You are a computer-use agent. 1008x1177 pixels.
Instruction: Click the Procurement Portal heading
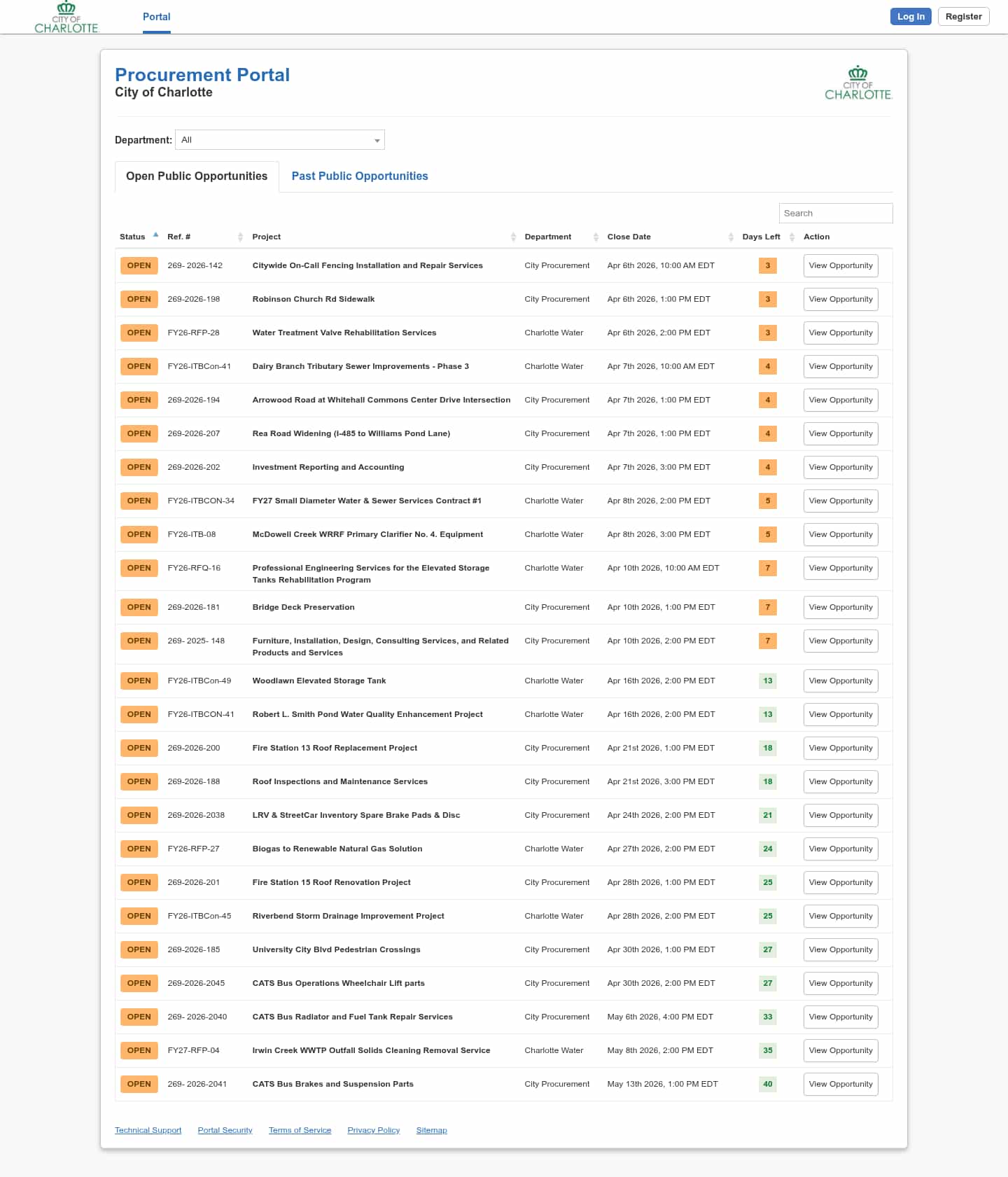(x=202, y=75)
